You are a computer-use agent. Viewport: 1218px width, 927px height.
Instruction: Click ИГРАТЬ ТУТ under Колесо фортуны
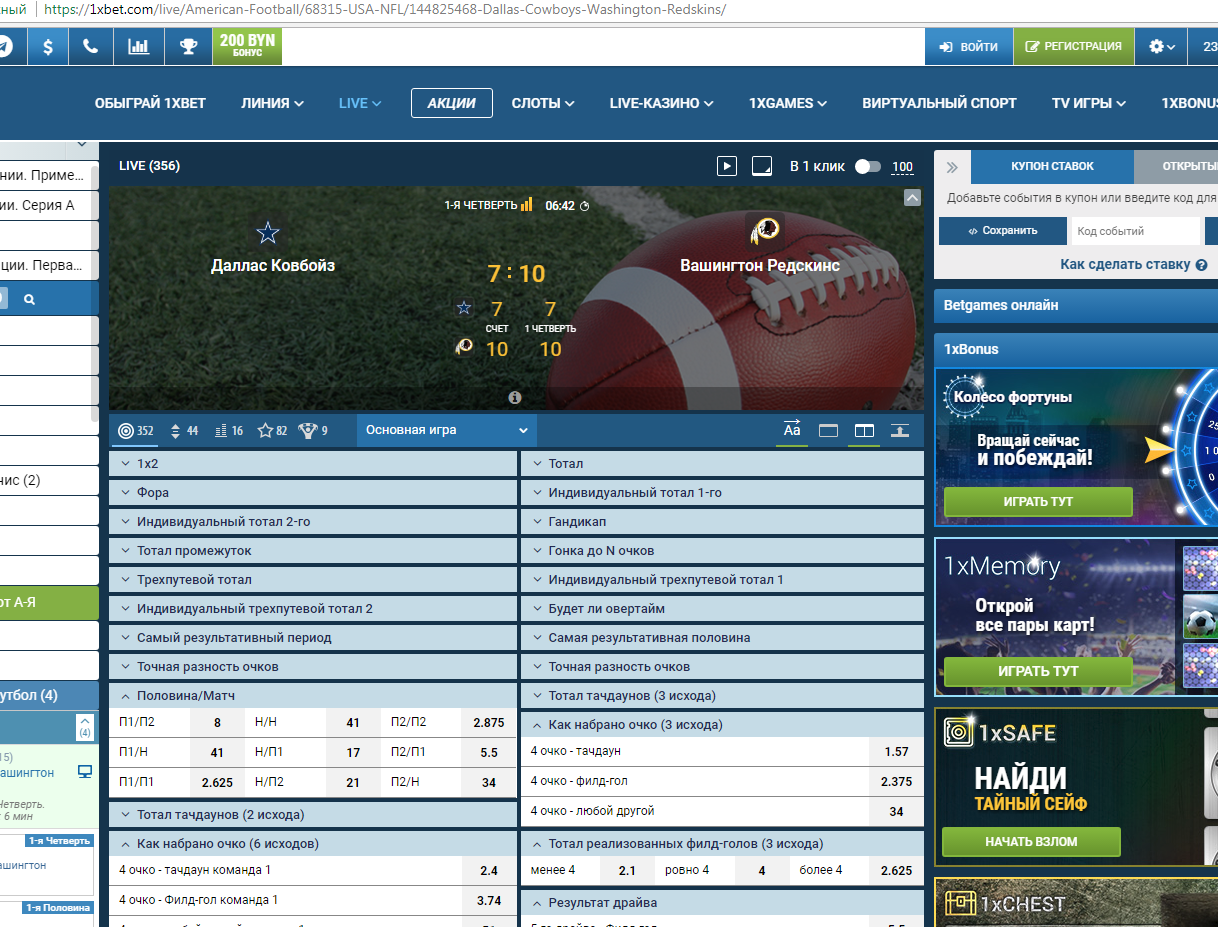1038,502
